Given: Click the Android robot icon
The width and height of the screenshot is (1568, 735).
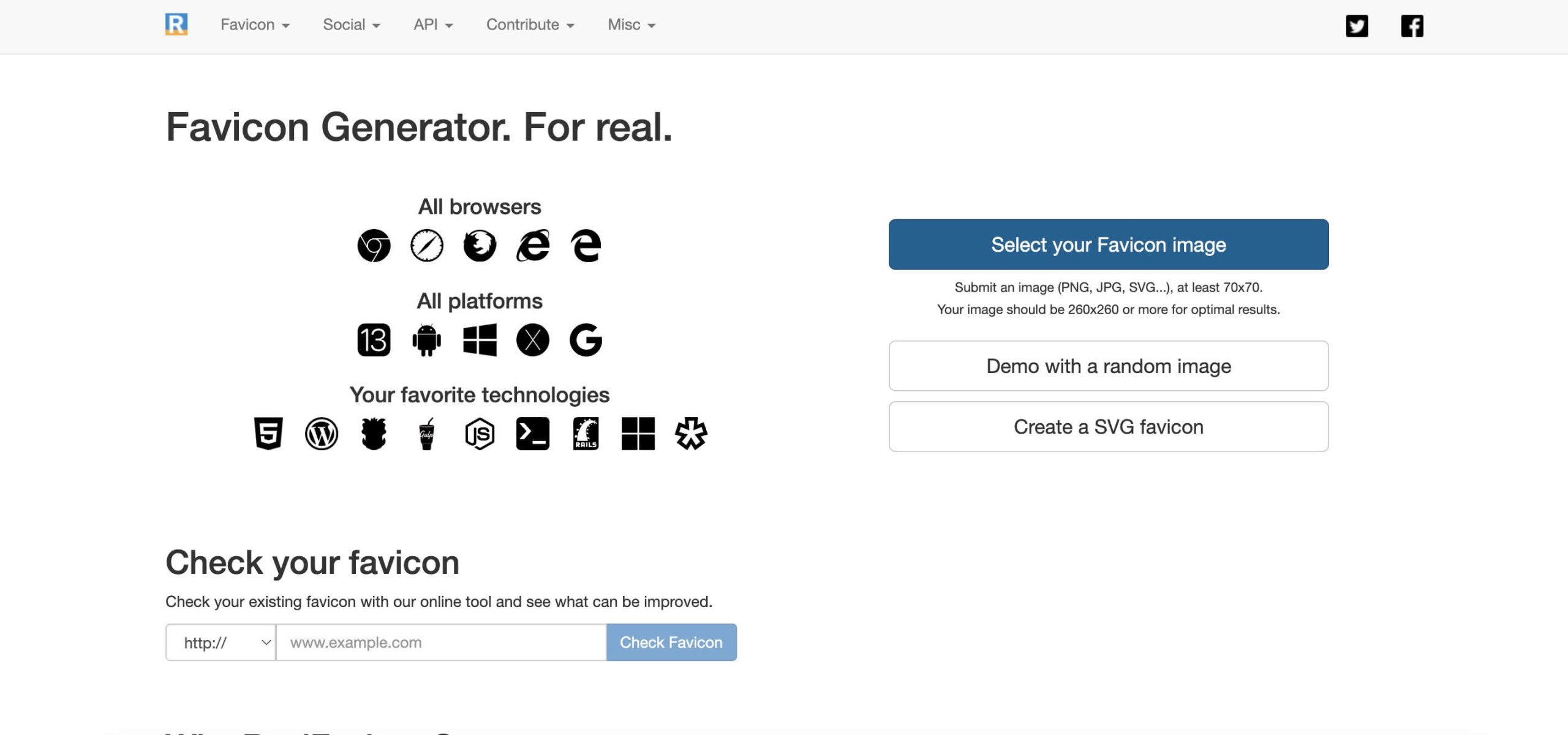Looking at the screenshot, I should click(x=427, y=340).
